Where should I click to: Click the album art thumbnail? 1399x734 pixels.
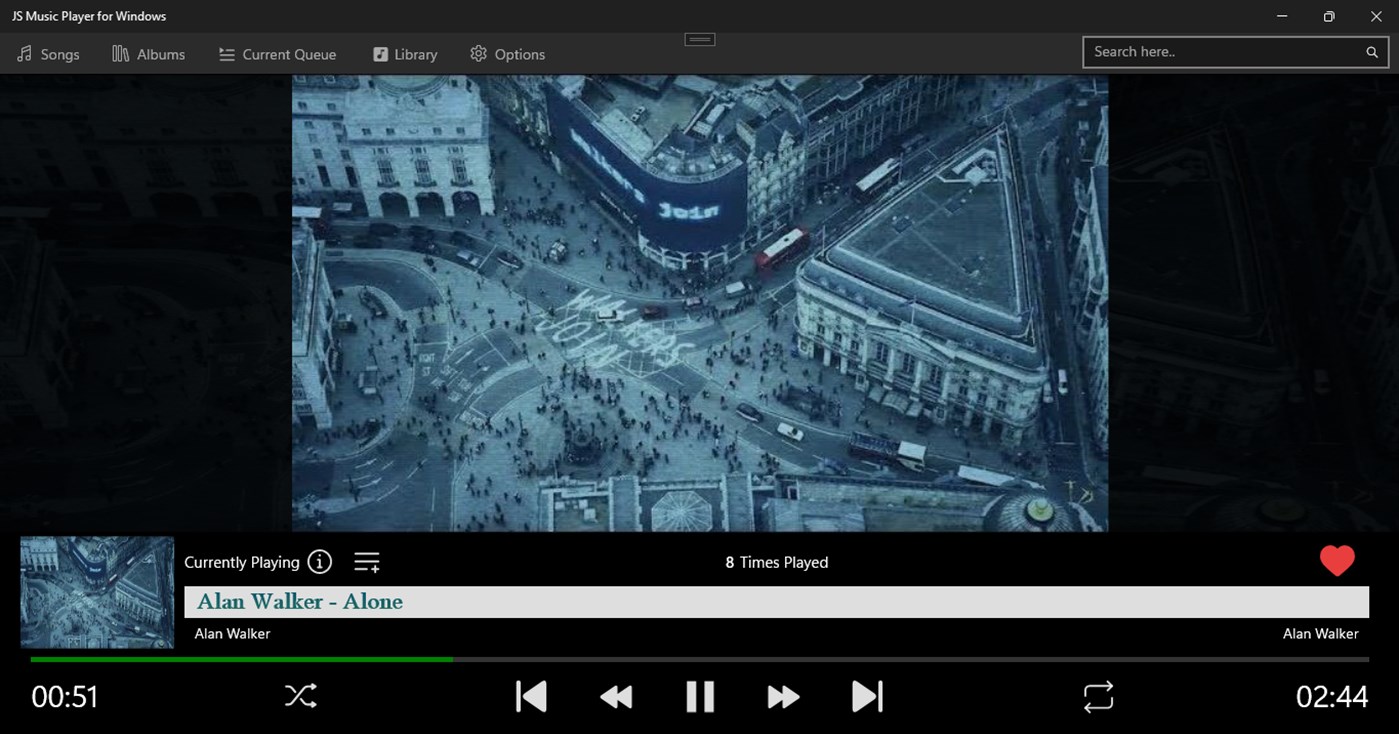(x=96, y=592)
